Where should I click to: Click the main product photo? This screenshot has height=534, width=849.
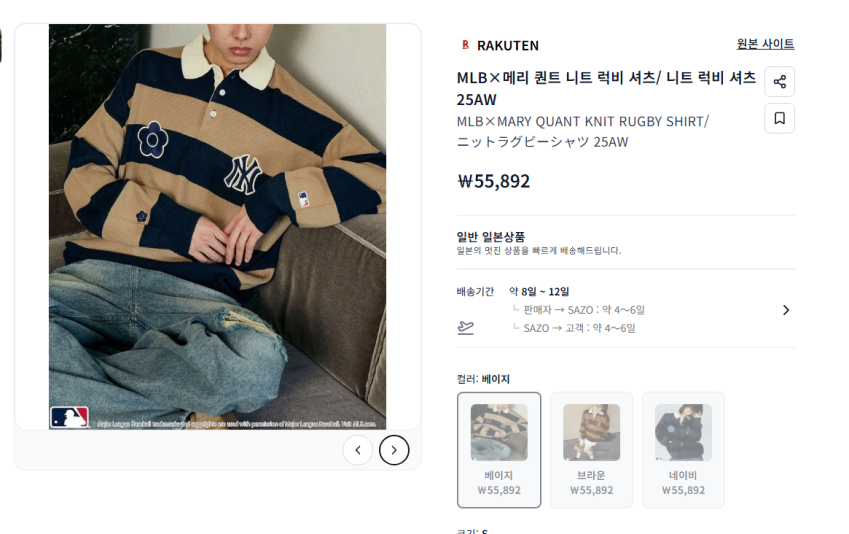217,226
